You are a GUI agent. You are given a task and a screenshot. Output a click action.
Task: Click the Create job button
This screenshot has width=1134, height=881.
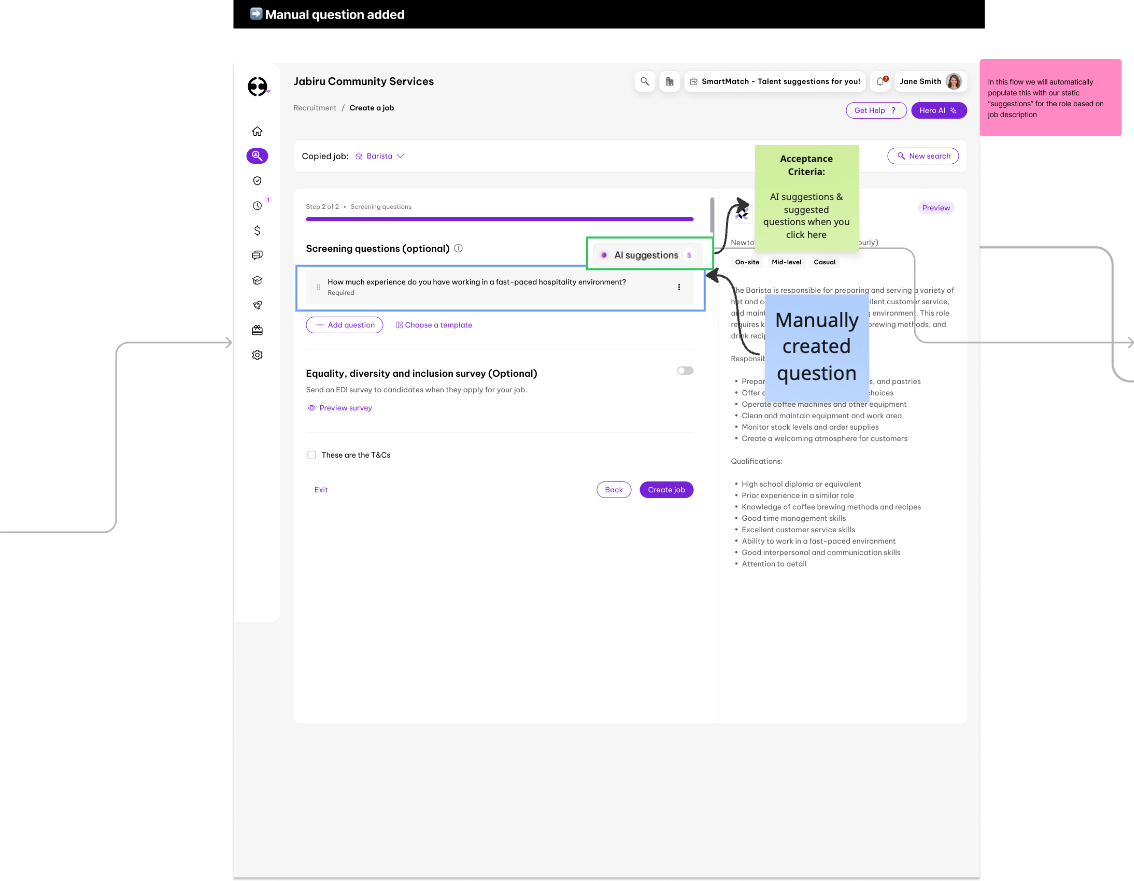(x=666, y=490)
